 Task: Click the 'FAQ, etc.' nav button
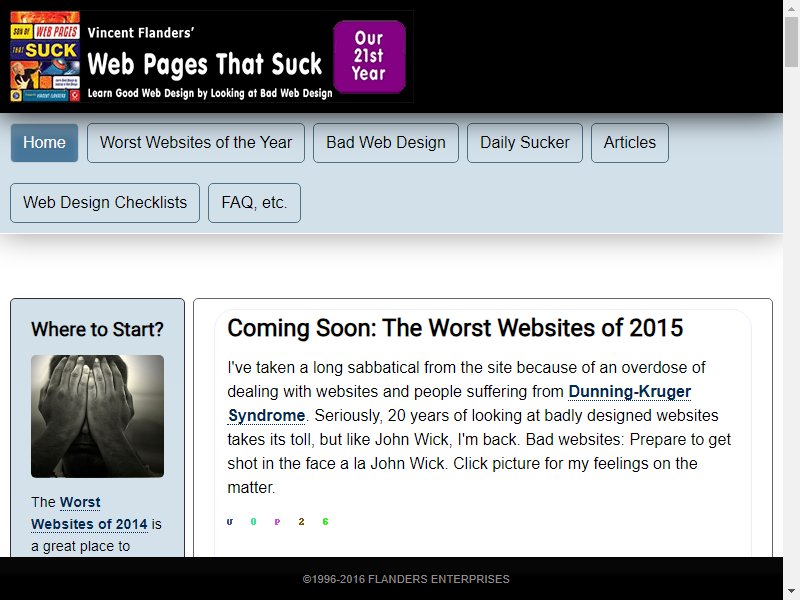pos(254,203)
